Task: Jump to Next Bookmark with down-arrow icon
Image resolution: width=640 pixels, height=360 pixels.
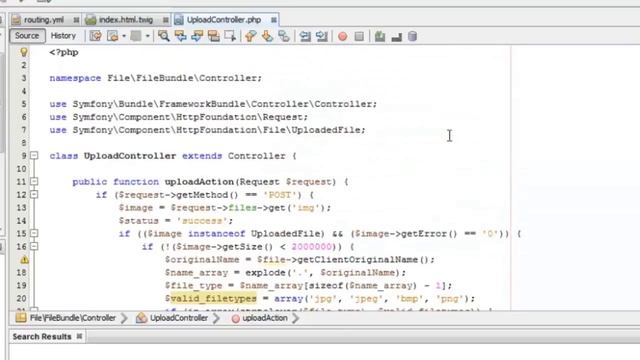Action: click(x=267, y=36)
